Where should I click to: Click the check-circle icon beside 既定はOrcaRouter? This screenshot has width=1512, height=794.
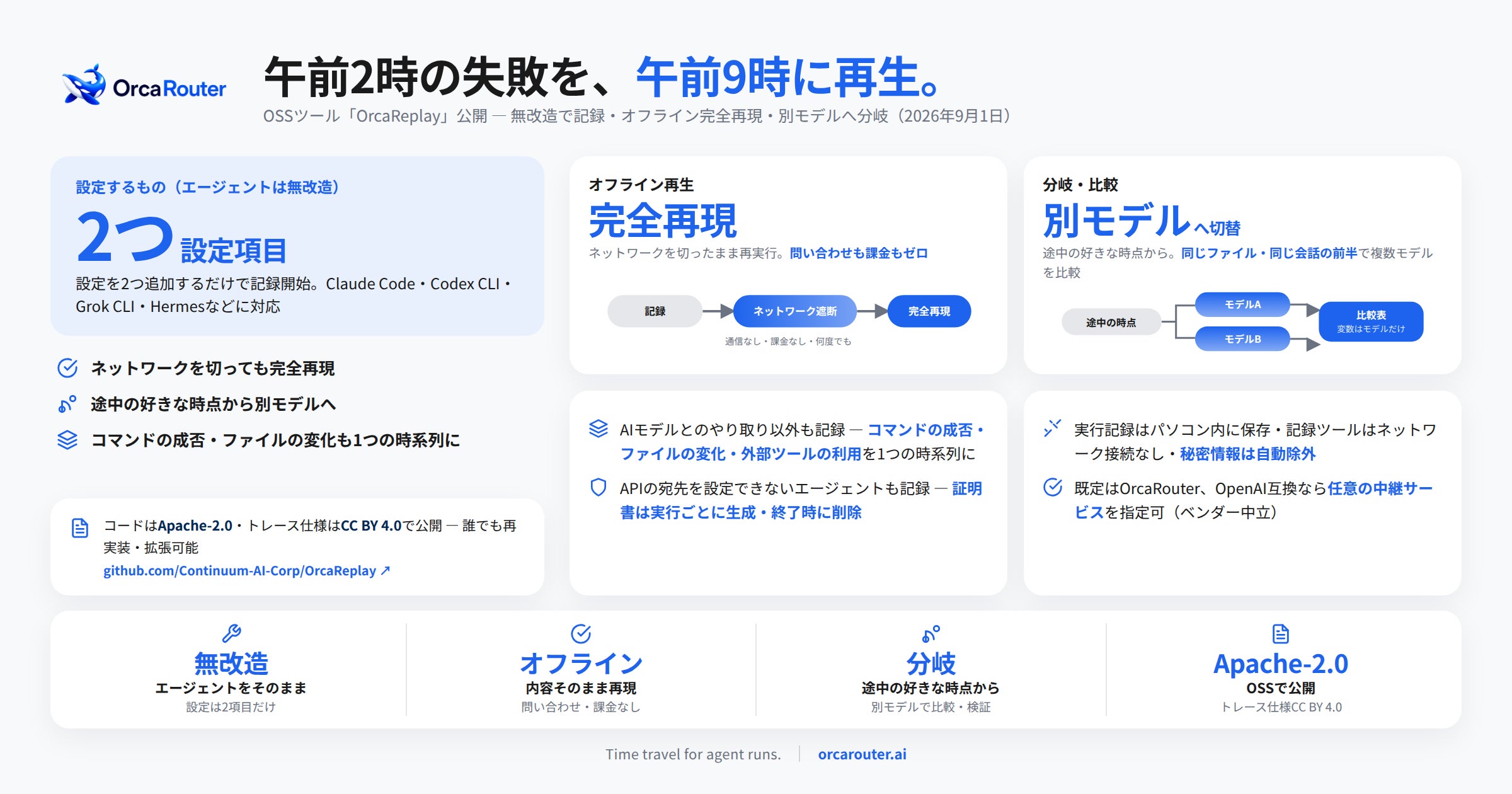coord(1053,487)
